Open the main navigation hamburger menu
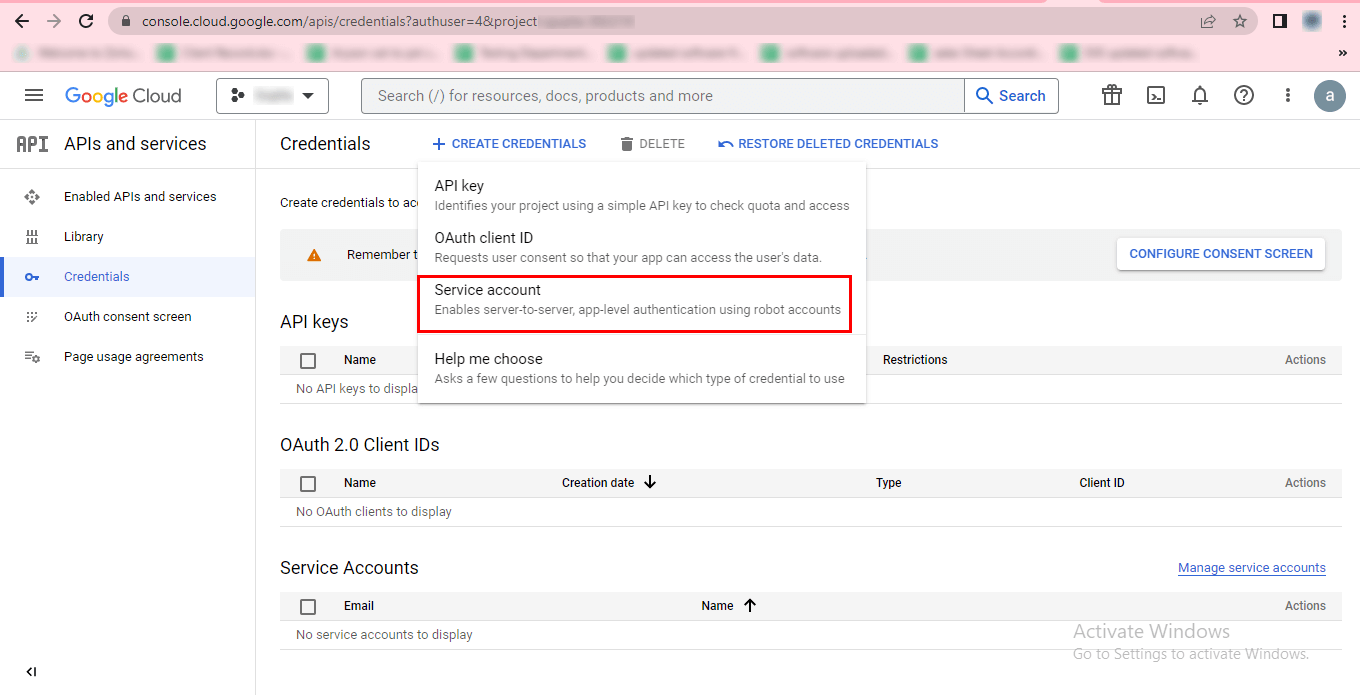The width and height of the screenshot is (1360, 695). pyautogui.click(x=34, y=96)
